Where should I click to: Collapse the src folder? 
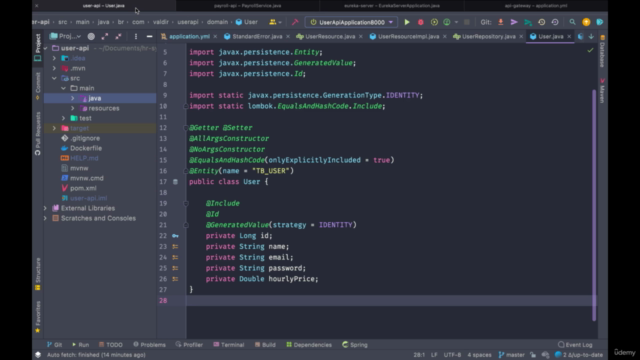pyautogui.click(x=54, y=78)
